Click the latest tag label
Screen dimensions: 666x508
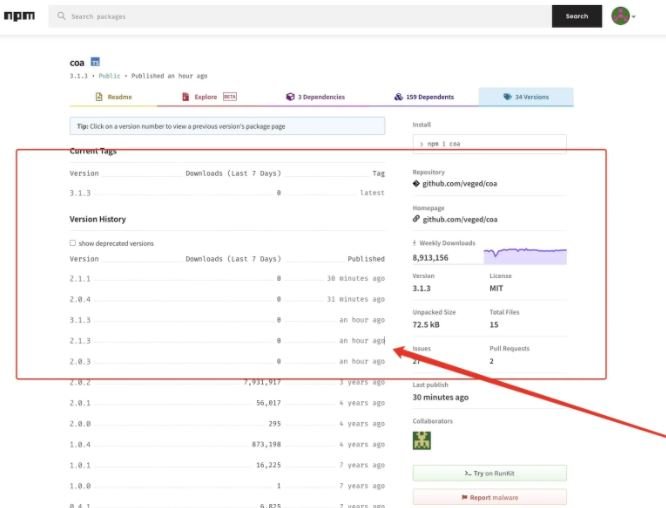coord(372,193)
